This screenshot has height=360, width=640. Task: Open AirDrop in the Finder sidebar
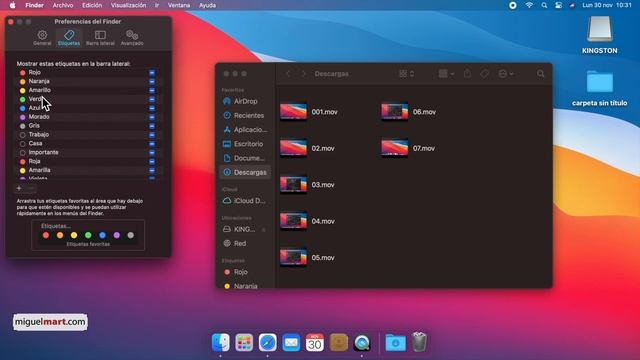coord(245,101)
